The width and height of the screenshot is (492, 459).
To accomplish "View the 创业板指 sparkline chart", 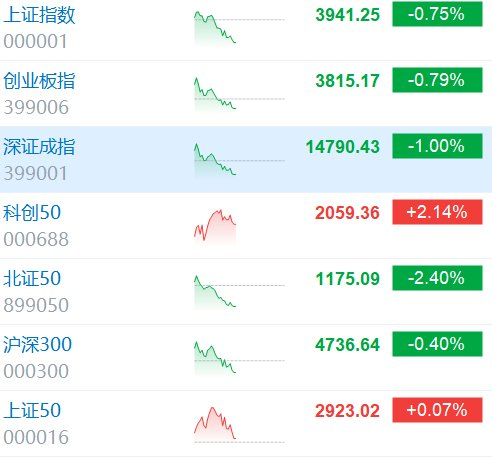I will [239, 94].
